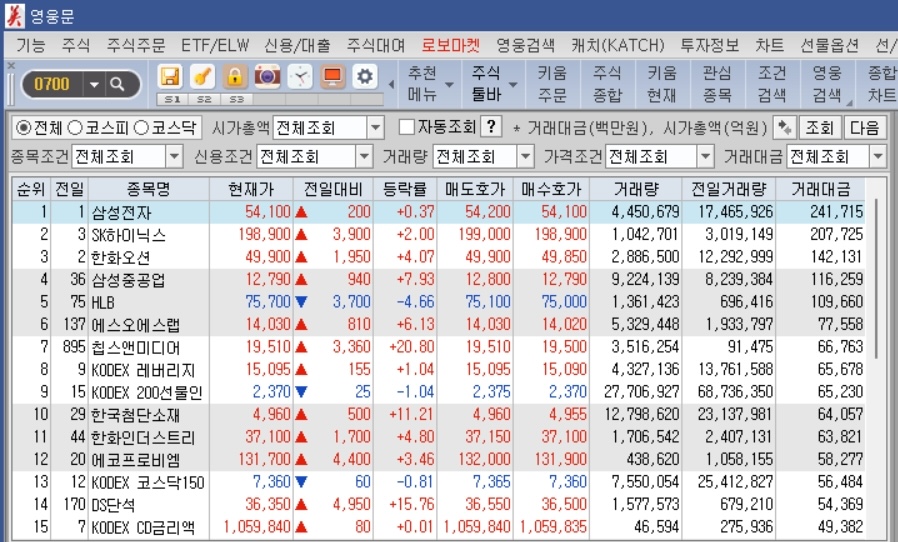This screenshot has width=898, height=542.
Task: Select the S1 screen slot
Action: 172,99
